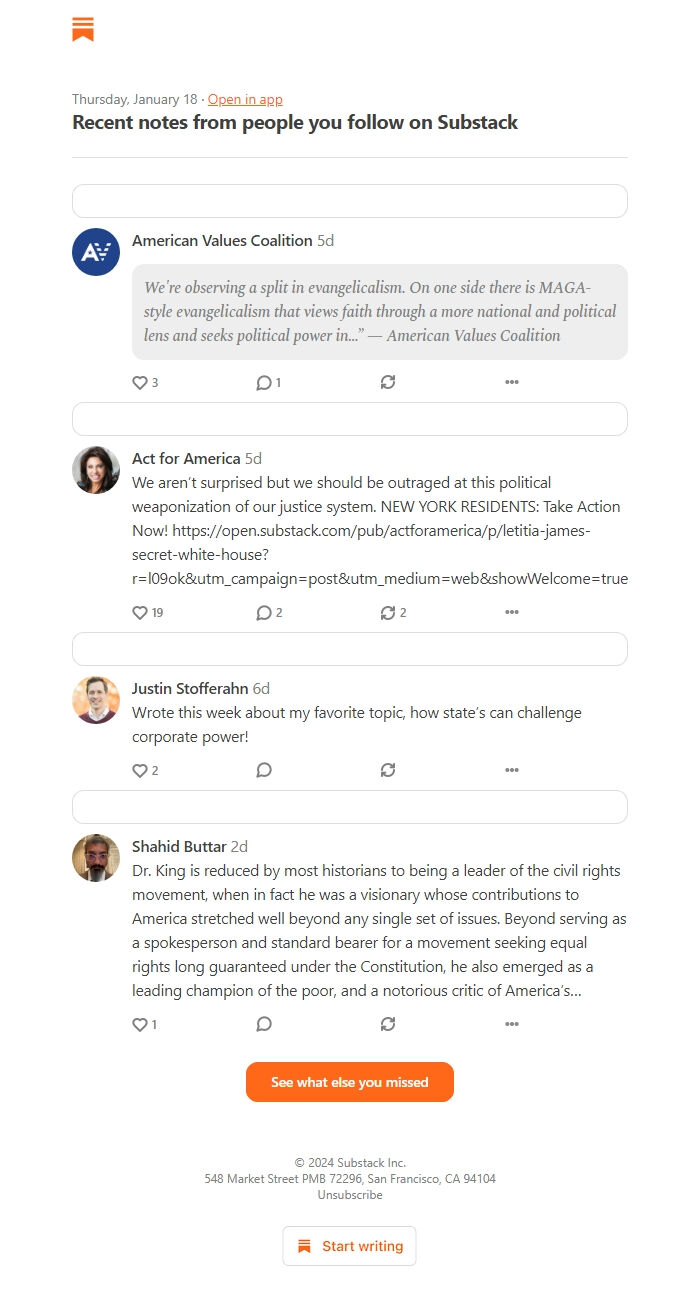Like the American Values Coalition note
Screen dimensions: 700x1316
[x=140, y=382]
